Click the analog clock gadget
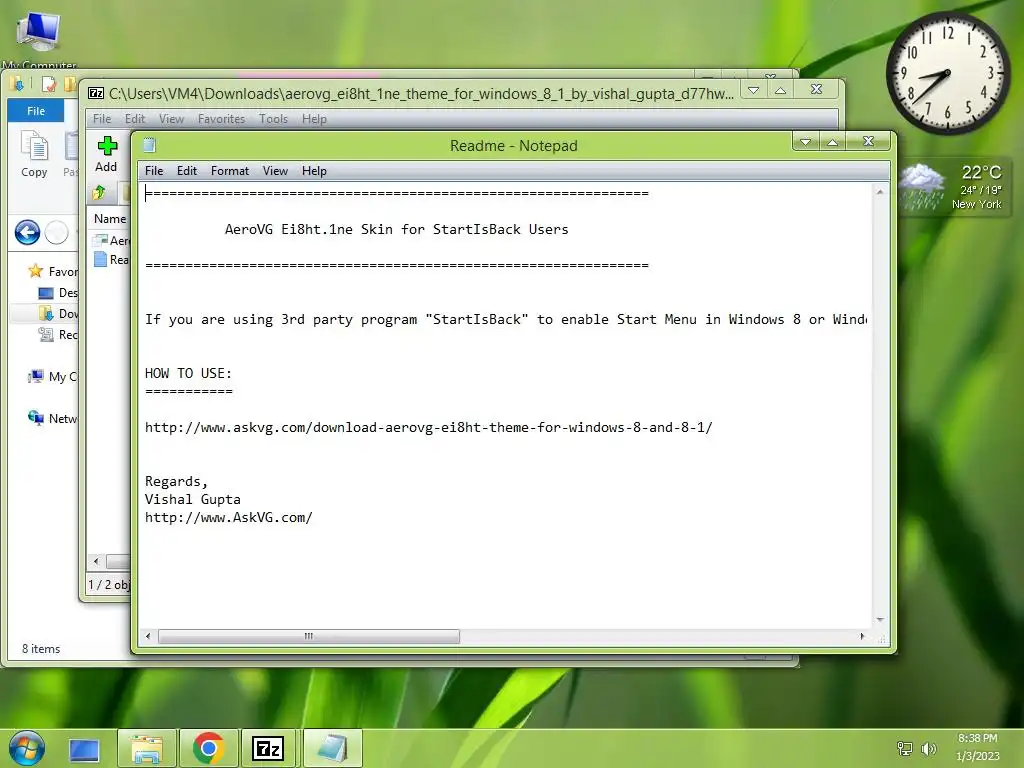This screenshot has width=1024, height=768. (x=947, y=73)
